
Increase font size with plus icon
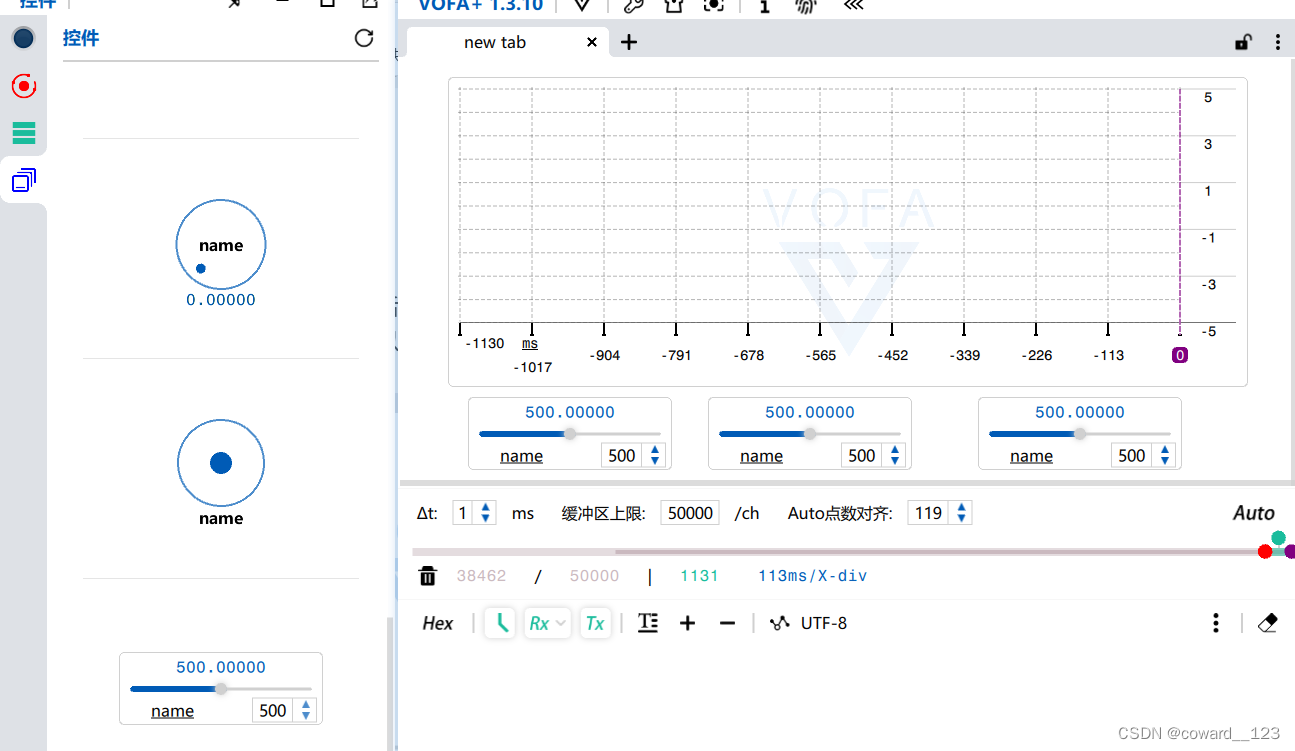687,623
